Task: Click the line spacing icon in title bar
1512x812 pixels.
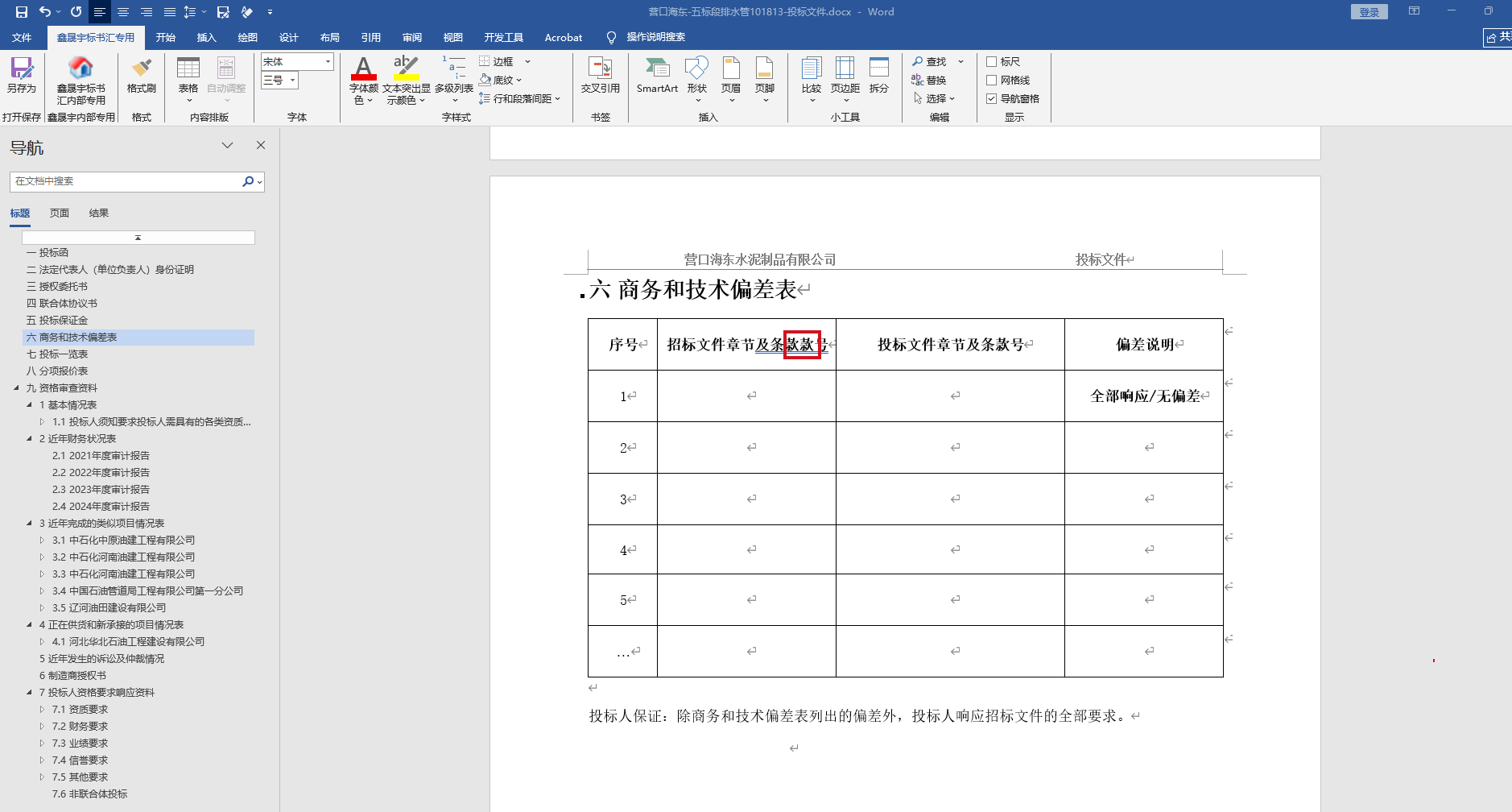Action: click(190, 12)
